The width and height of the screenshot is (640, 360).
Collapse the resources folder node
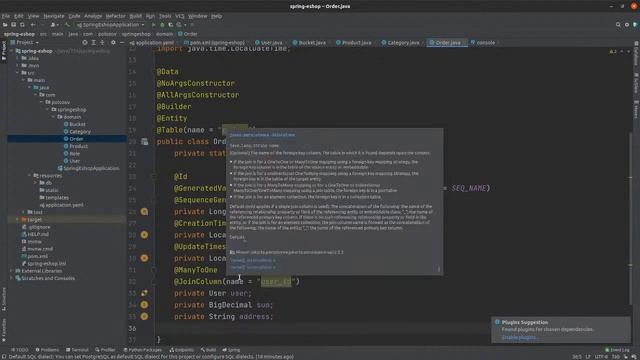point(30,176)
